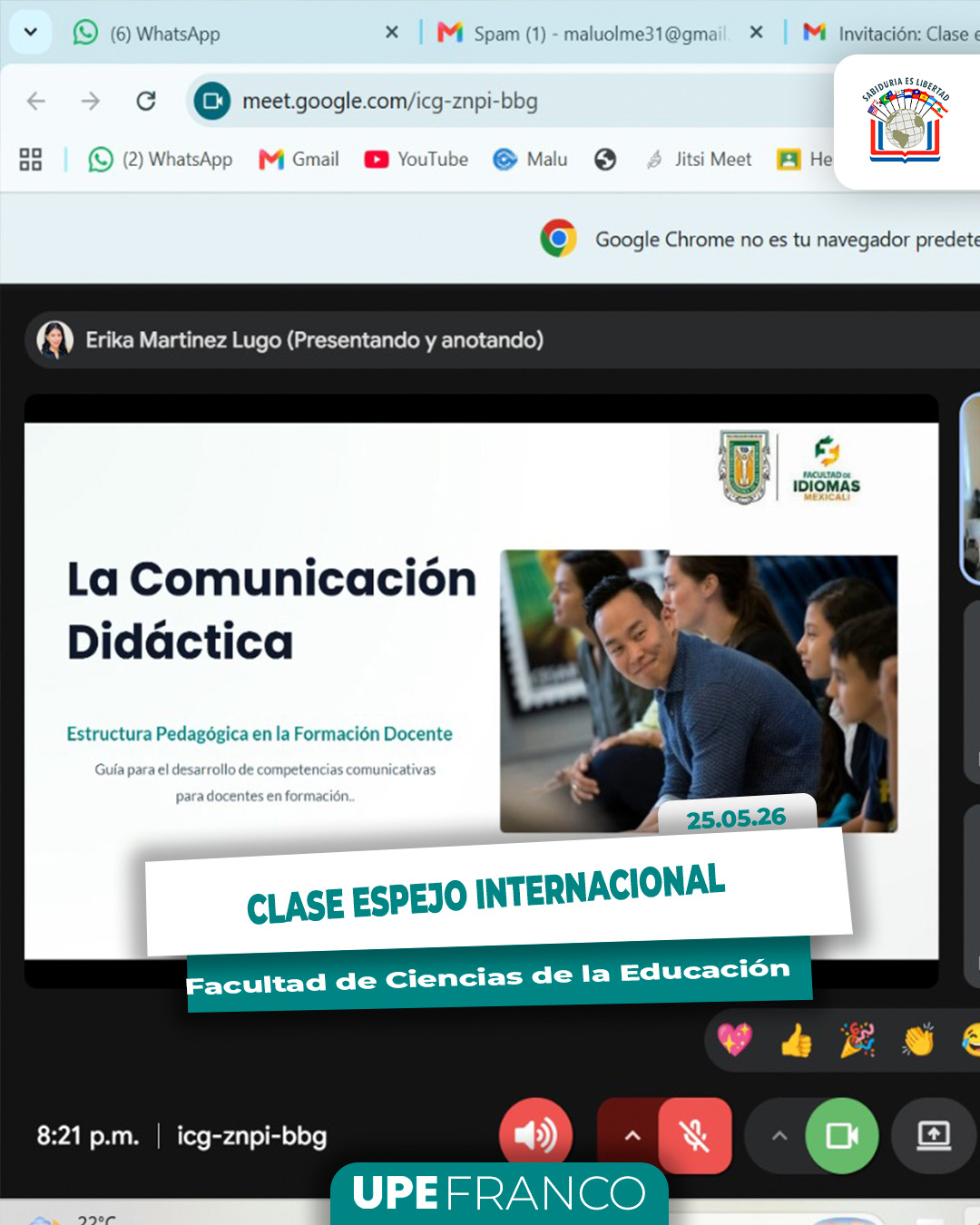The image size is (980, 1225).
Task: Expand camera video settings chevron
Action: [x=779, y=1135]
